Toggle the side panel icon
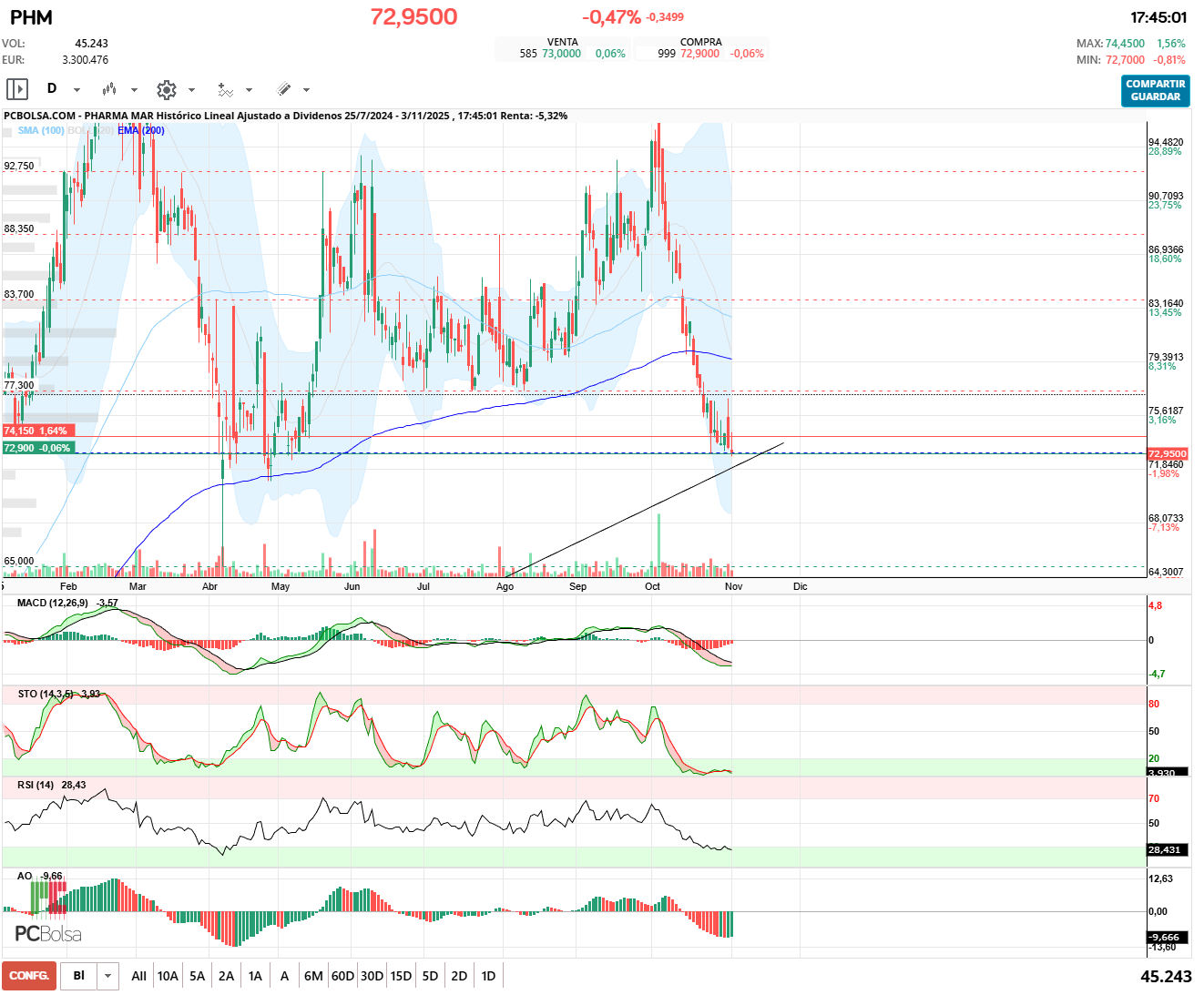Viewport: 1204px width, 995px height. point(17,89)
